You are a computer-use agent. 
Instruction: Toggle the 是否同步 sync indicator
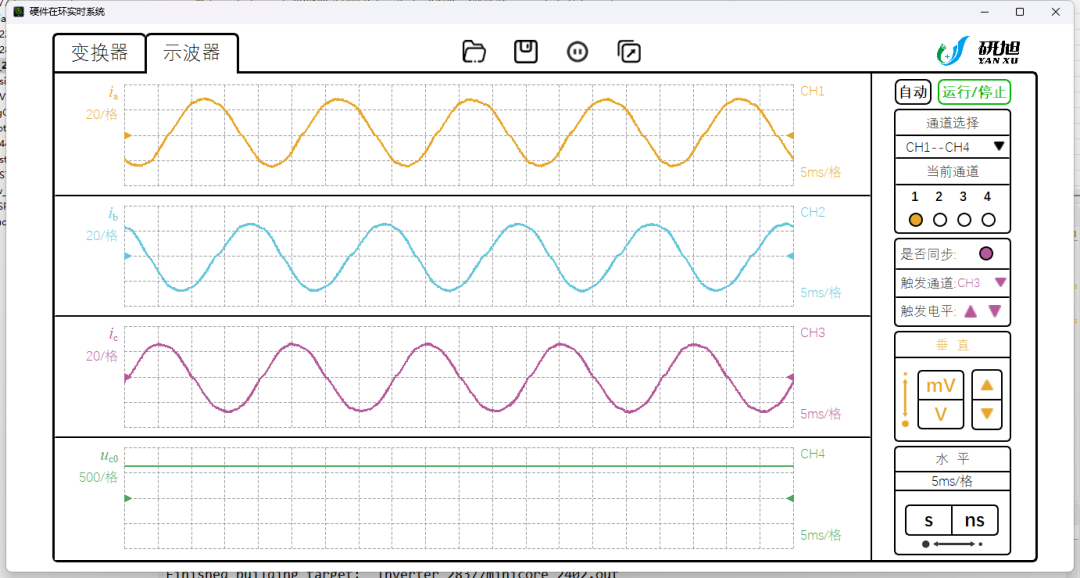coord(986,254)
